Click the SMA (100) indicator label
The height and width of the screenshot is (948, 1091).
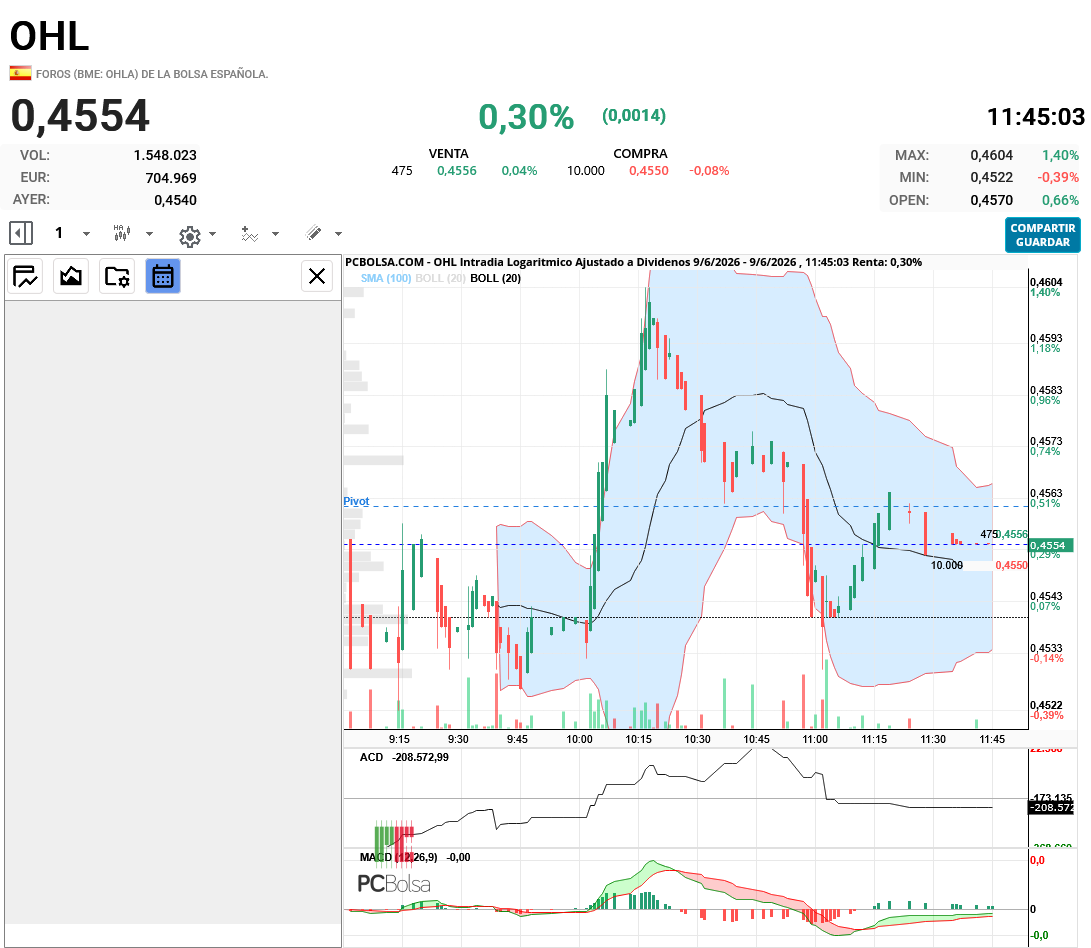(x=386, y=278)
